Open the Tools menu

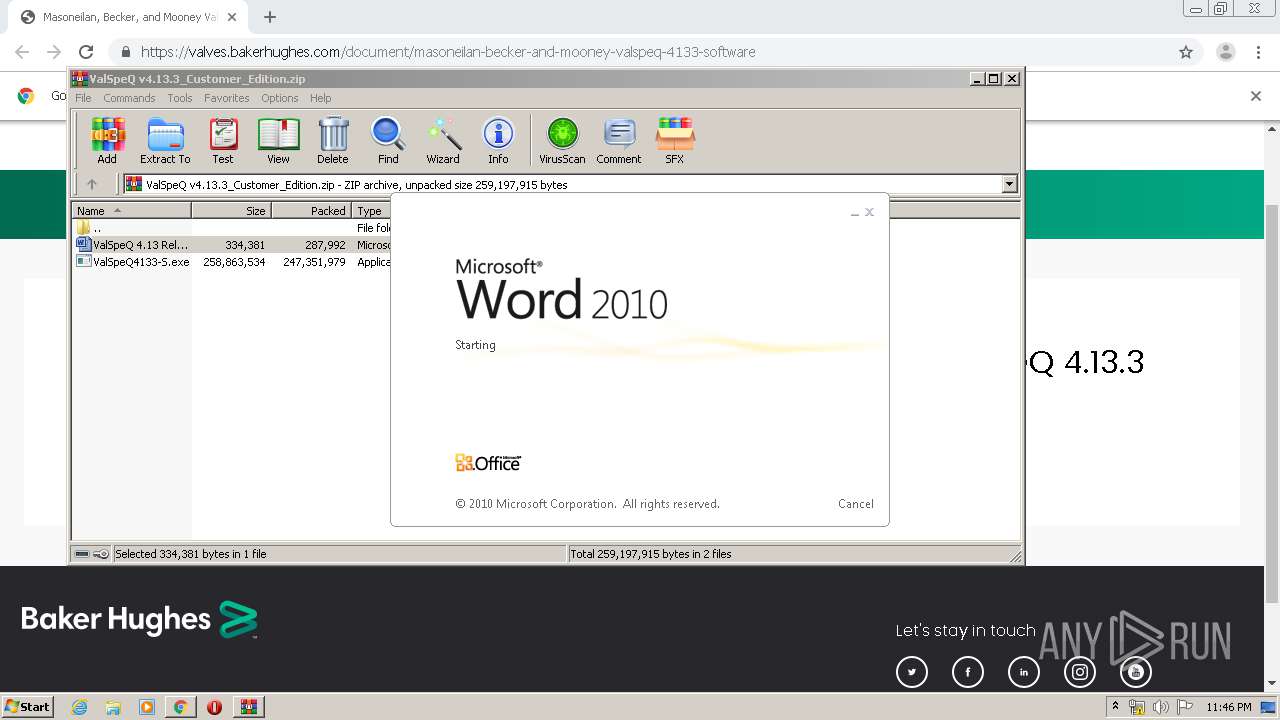180,98
